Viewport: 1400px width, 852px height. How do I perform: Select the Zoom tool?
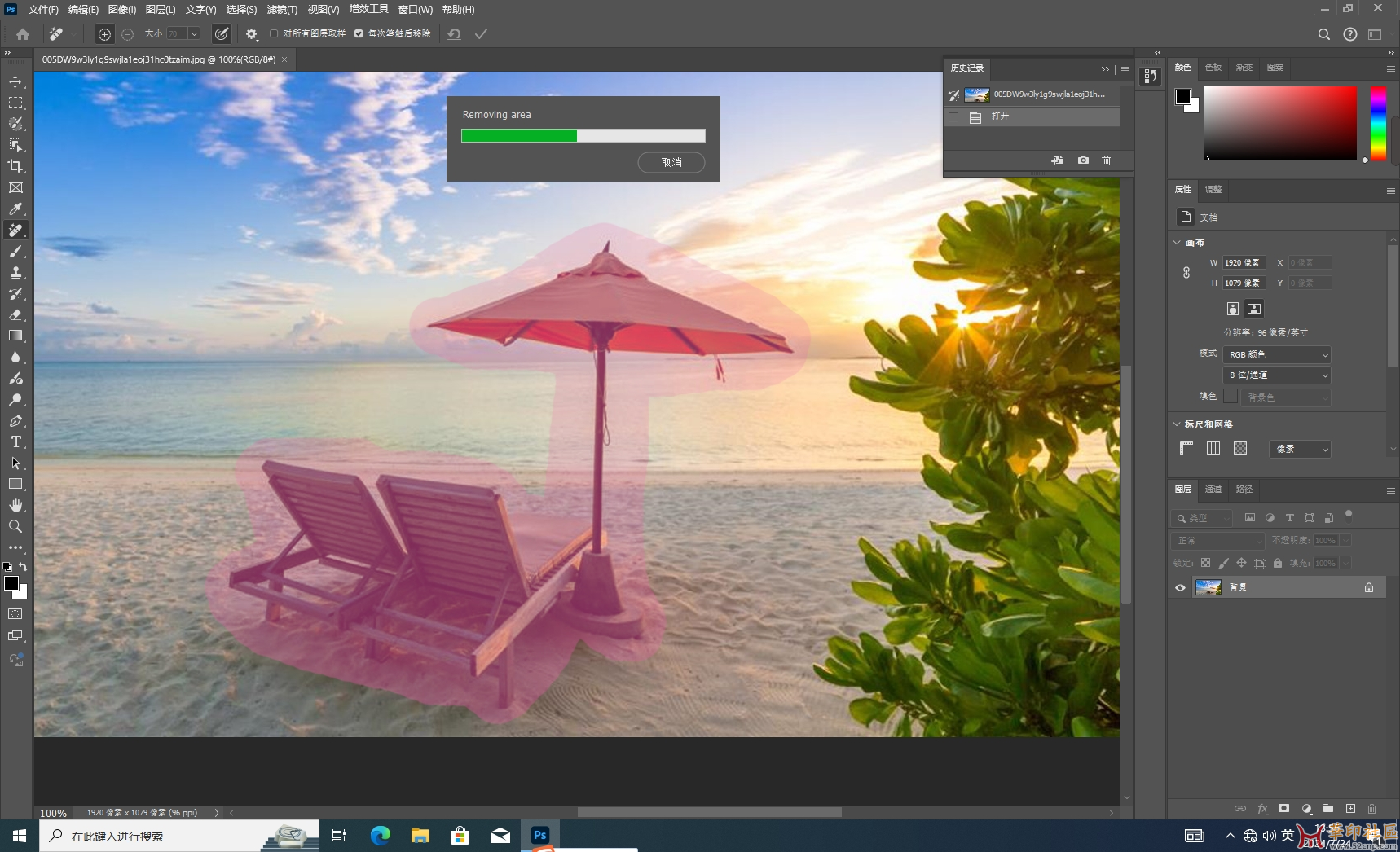pos(15,526)
